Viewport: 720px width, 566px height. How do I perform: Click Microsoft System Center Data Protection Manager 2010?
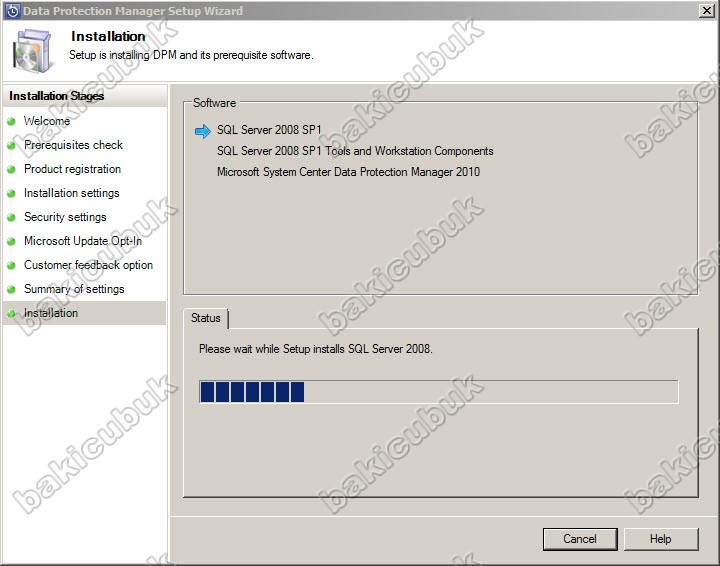coord(349,172)
